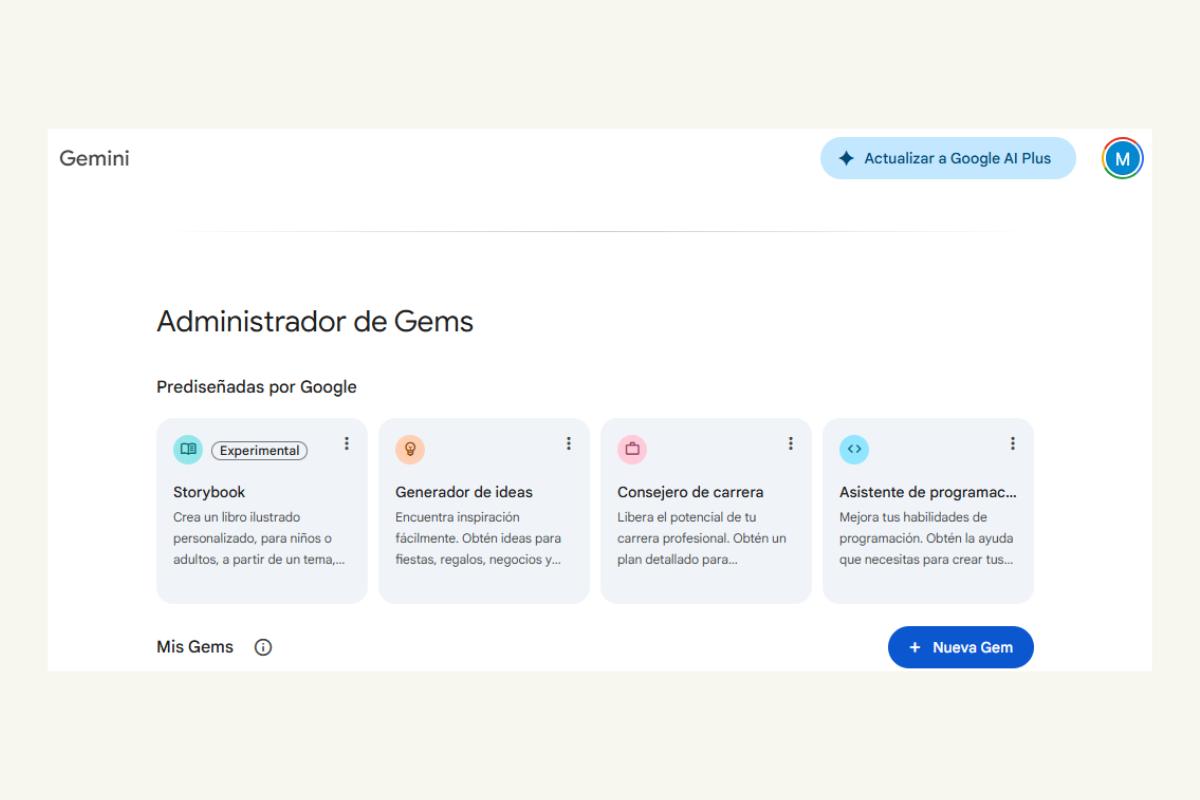
Task: Open the three-dot menu on Generador de ideas
Action: (569, 444)
